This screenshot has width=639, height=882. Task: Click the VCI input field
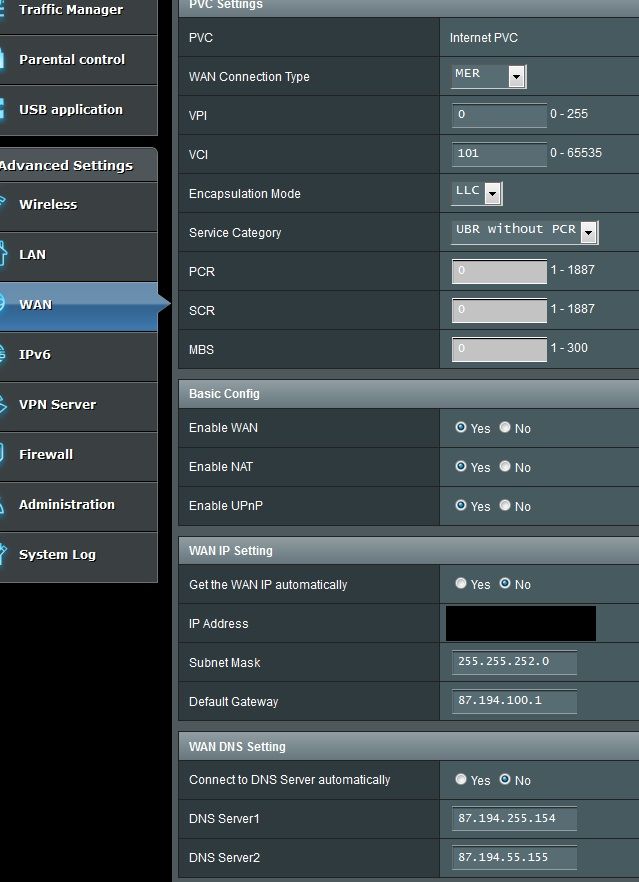click(x=499, y=154)
